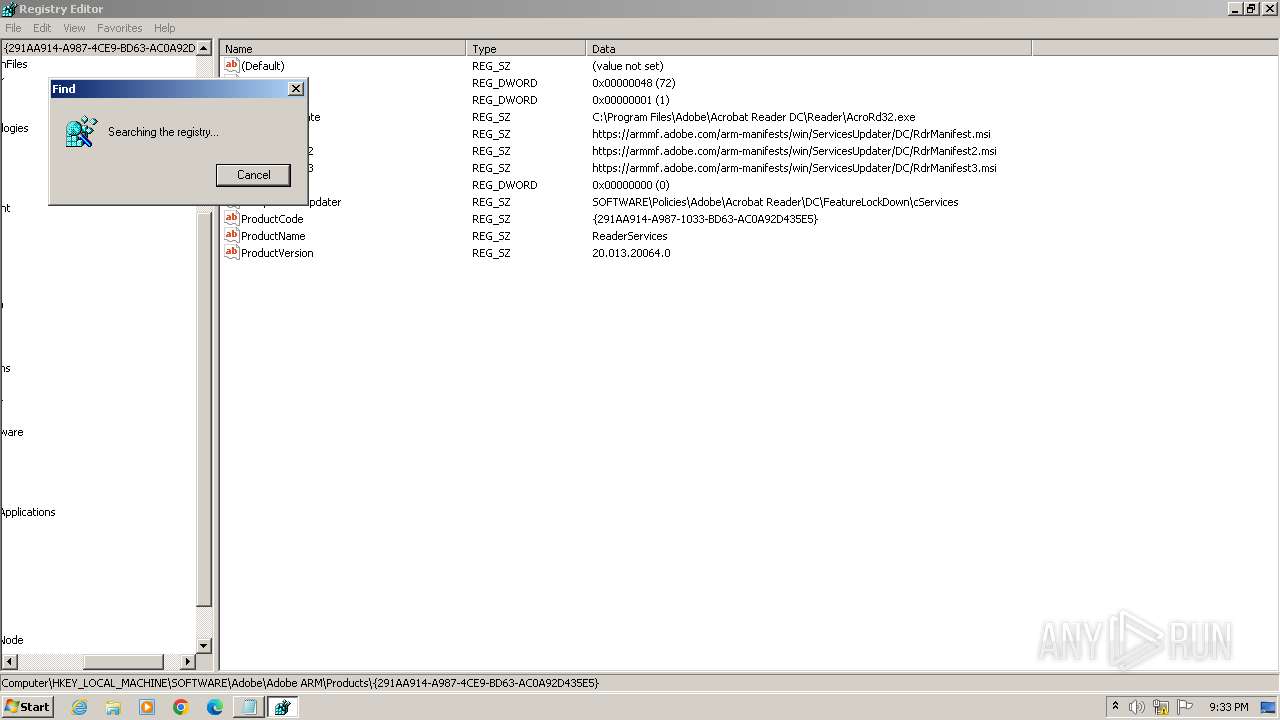Show hidden tray icons arrow
The width and height of the screenshot is (1280, 720).
point(1115,707)
